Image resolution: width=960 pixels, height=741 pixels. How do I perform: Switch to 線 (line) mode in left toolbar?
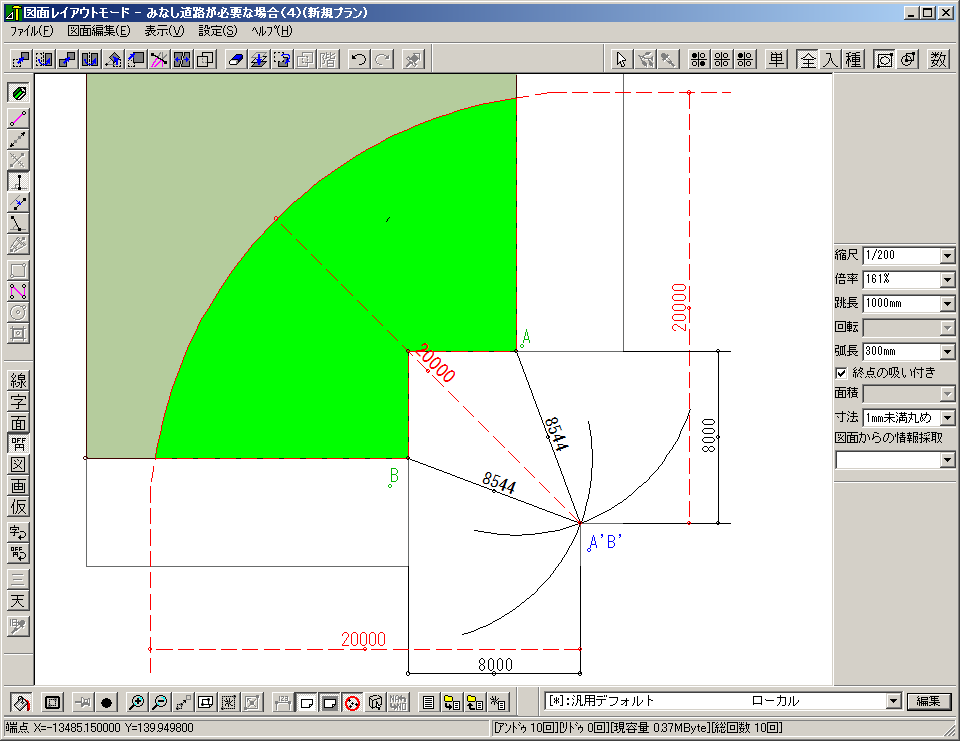point(18,380)
